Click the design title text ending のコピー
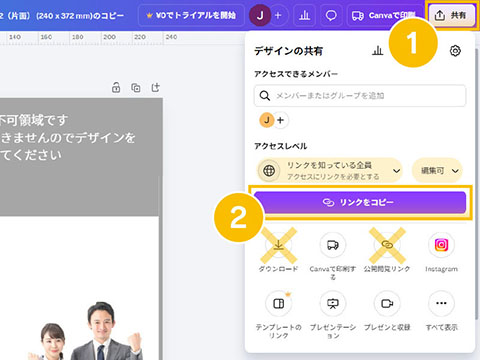480x360 pixels. 62,15
